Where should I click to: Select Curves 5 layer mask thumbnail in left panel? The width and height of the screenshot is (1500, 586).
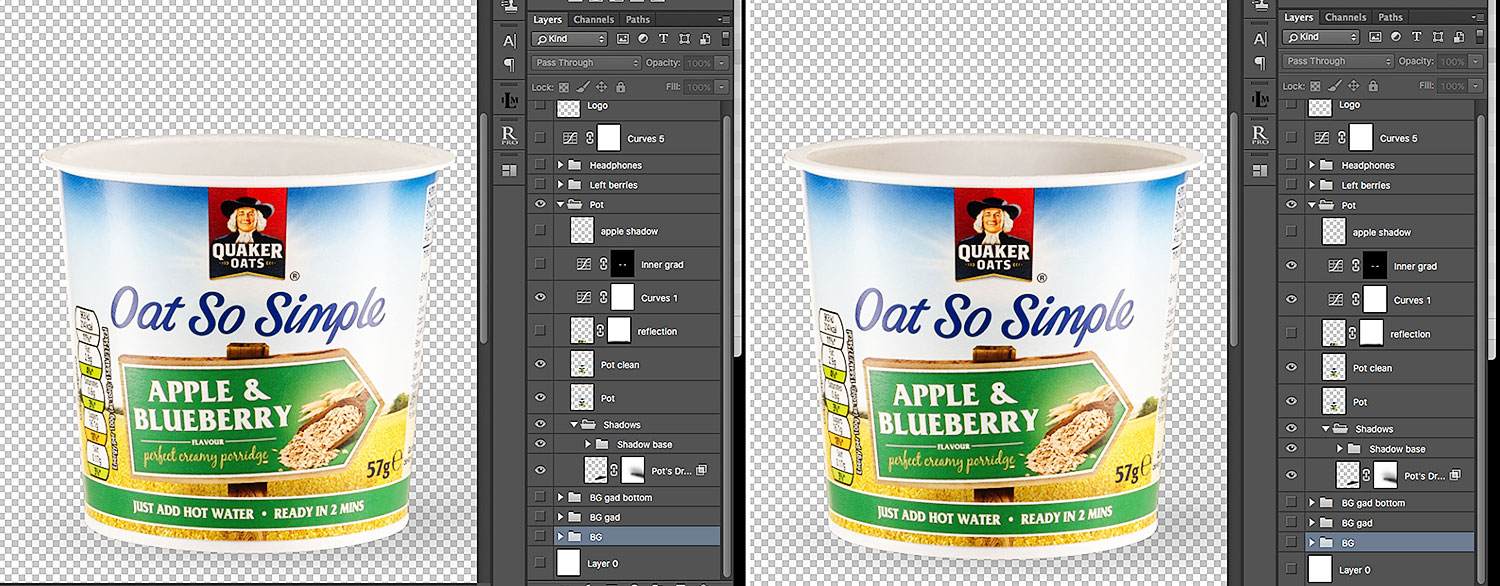pos(609,138)
